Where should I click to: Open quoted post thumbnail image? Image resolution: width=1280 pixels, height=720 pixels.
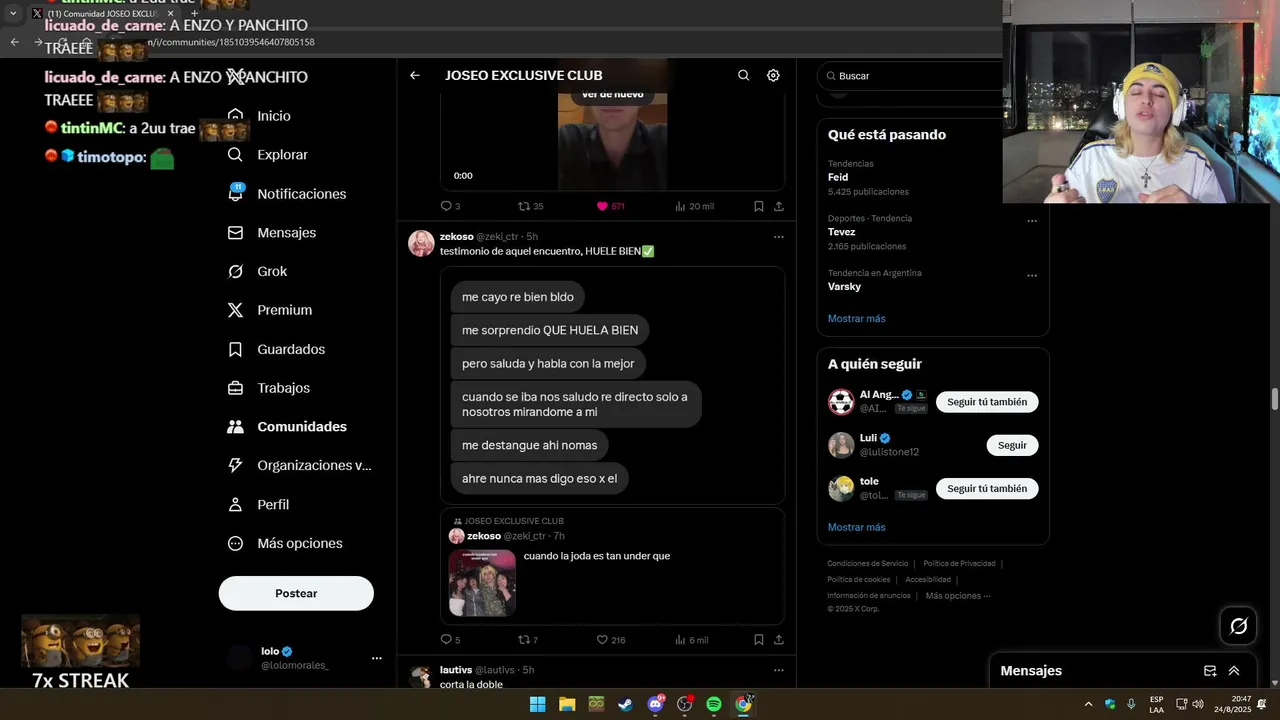pos(482,583)
